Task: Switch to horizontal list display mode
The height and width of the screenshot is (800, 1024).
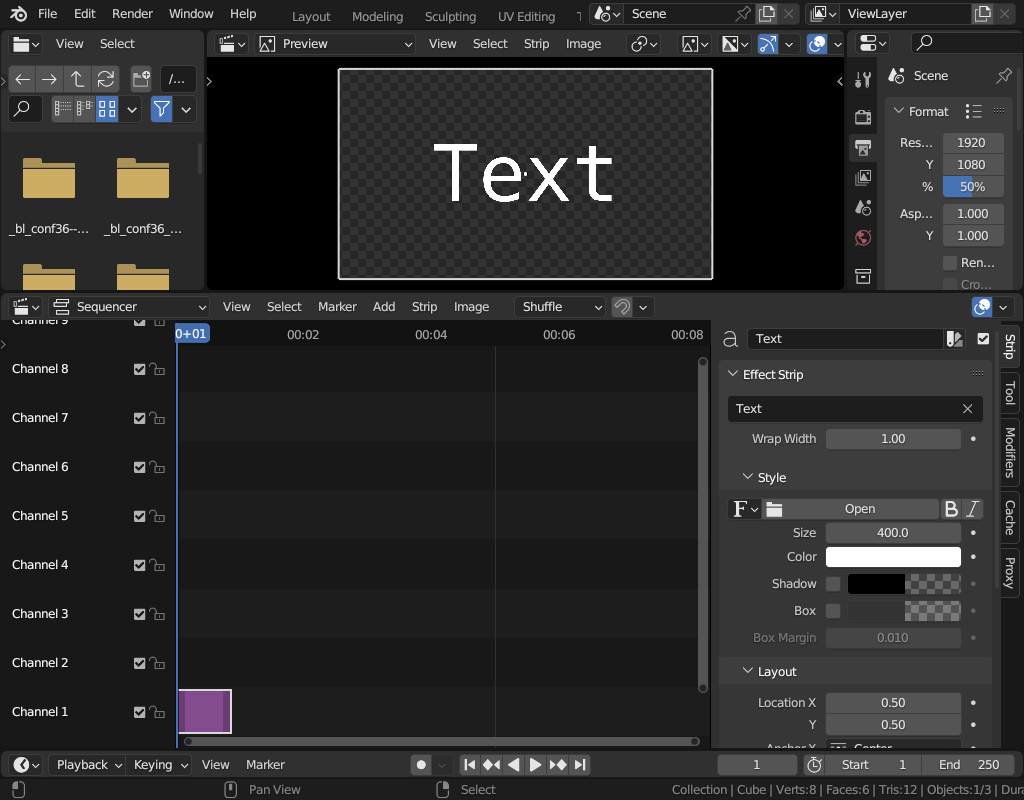Action: [84, 109]
